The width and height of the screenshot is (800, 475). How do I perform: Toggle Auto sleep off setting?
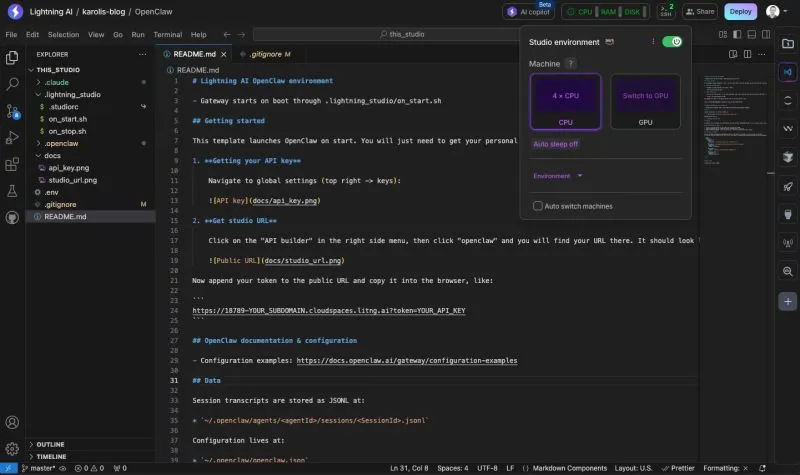[x=555, y=144]
